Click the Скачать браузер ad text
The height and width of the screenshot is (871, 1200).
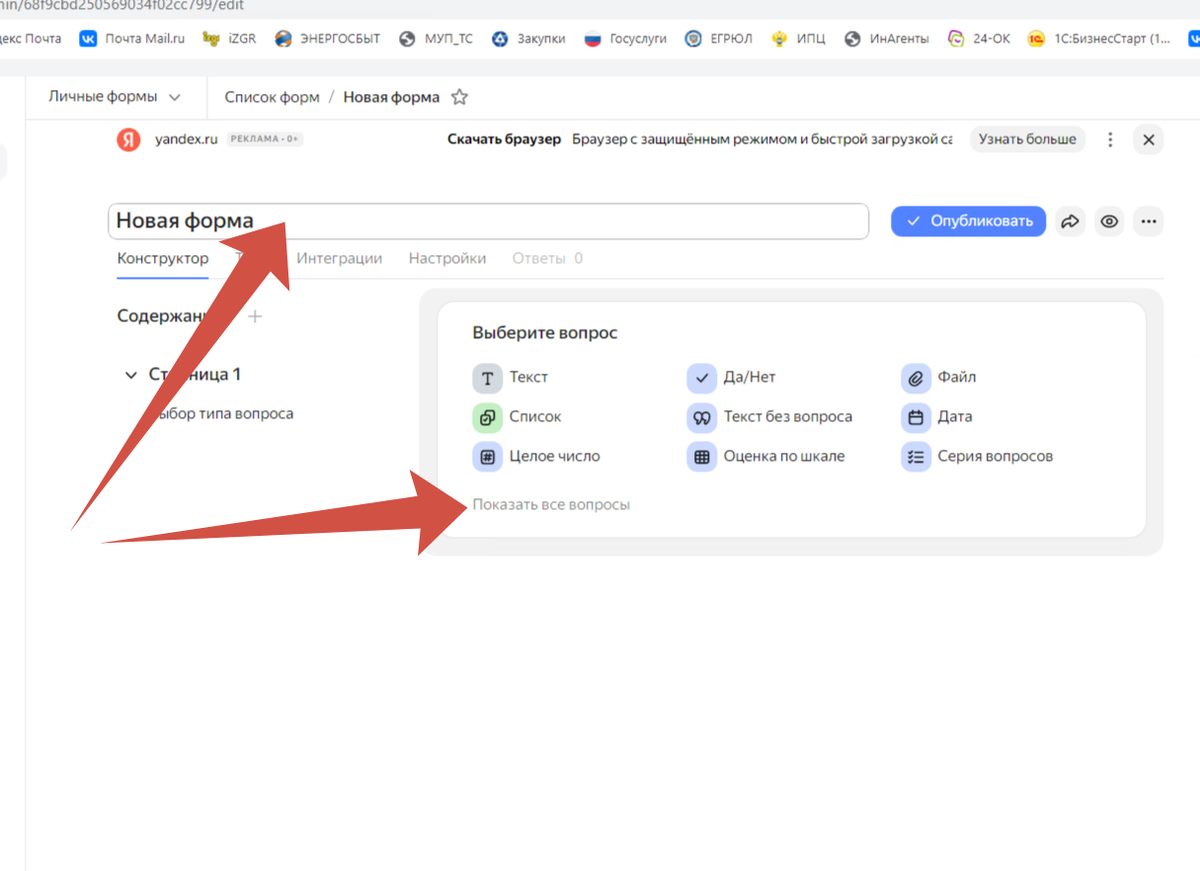(x=504, y=139)
